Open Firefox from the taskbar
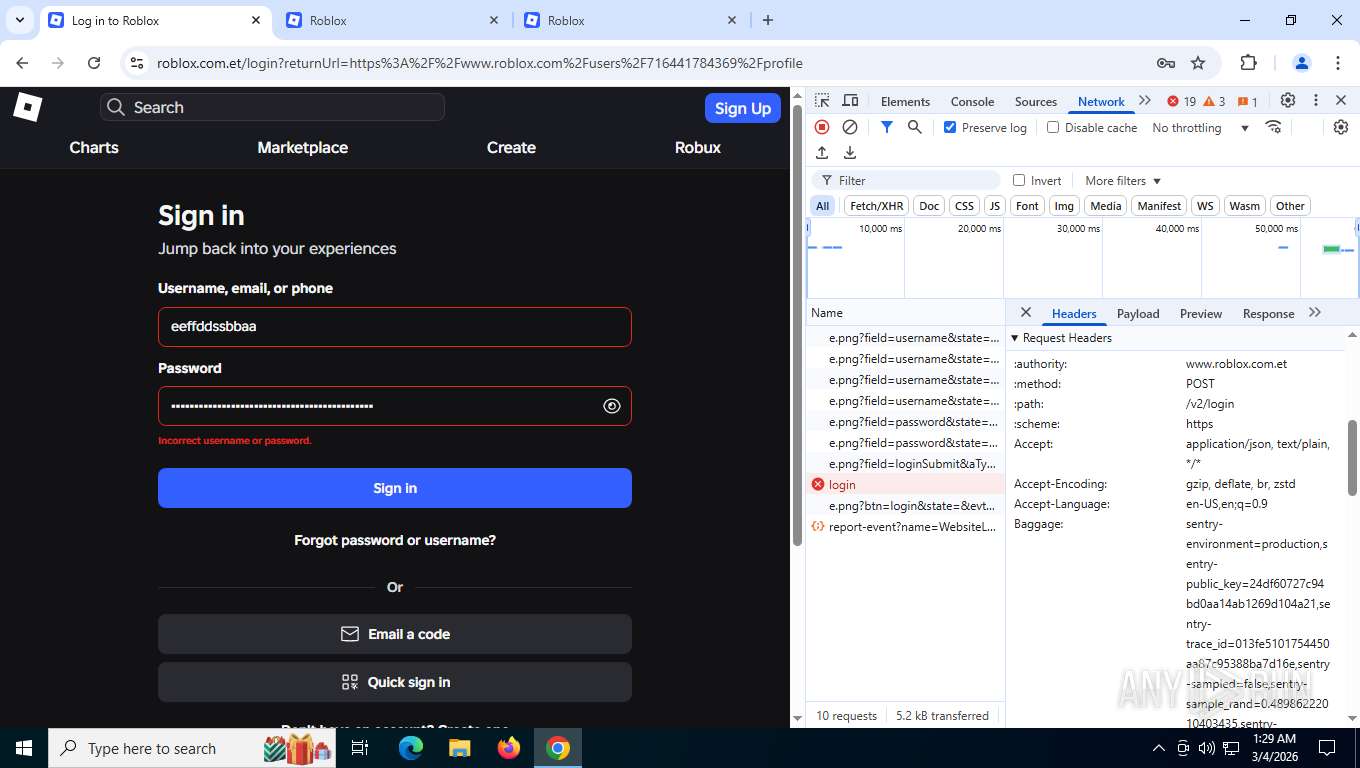 [x=509, y=748]
